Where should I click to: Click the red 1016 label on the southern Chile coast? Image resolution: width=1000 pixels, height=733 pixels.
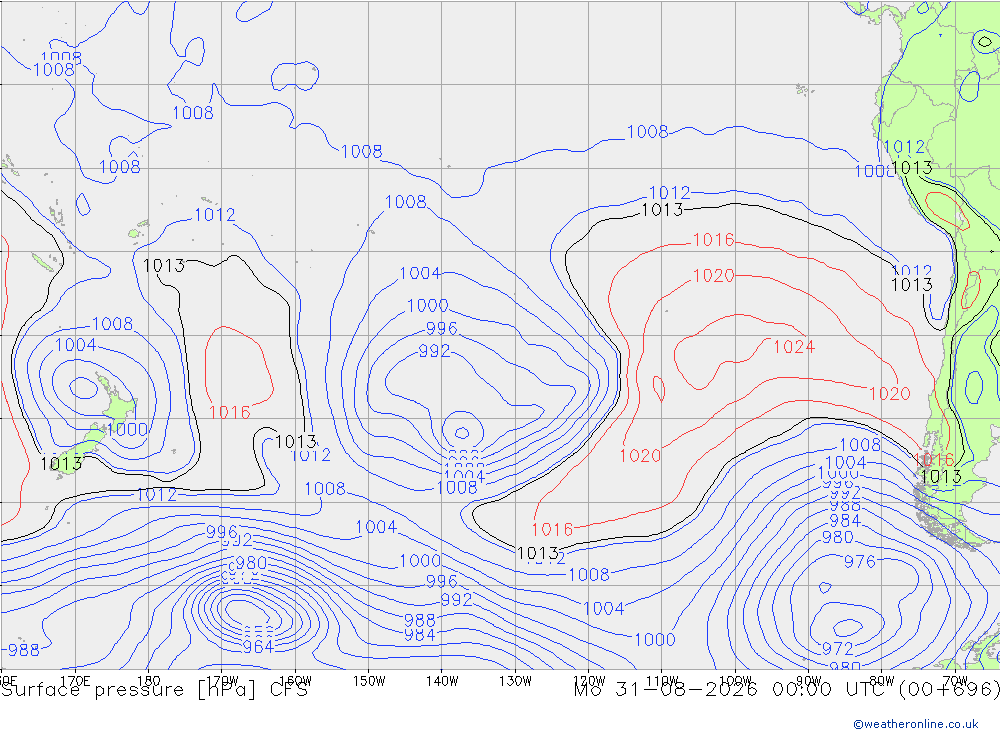[x=934, y=459]
